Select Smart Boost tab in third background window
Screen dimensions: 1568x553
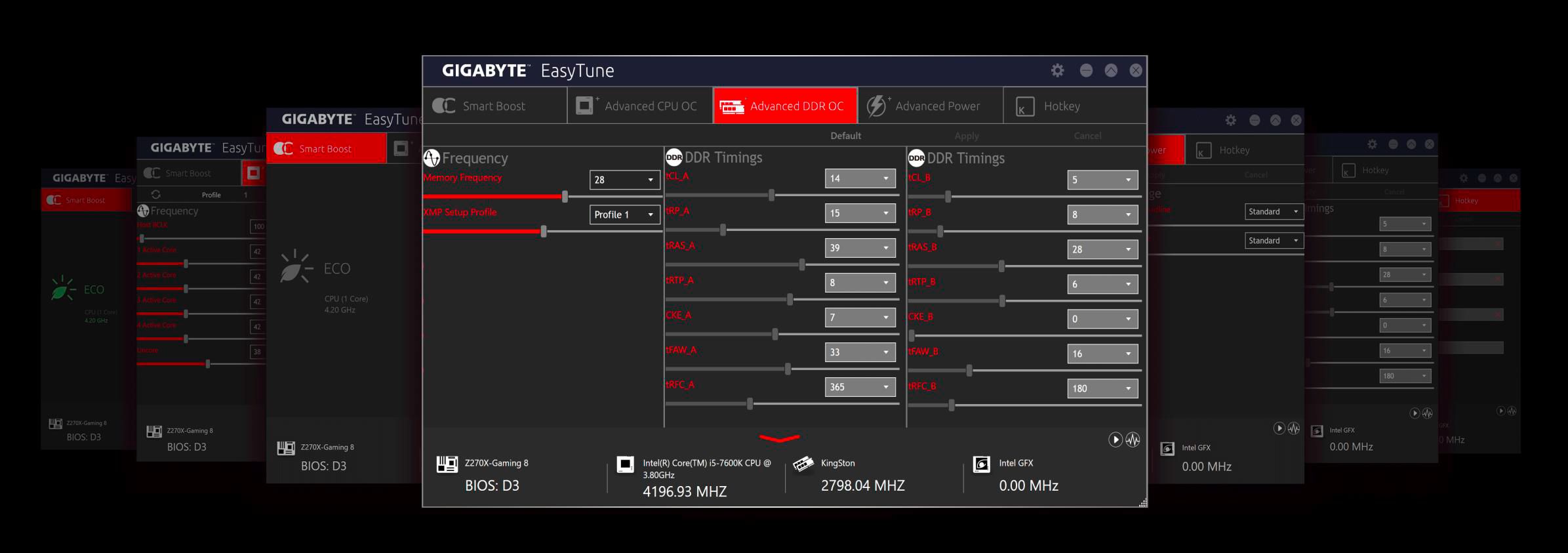(x=327, y=148)
